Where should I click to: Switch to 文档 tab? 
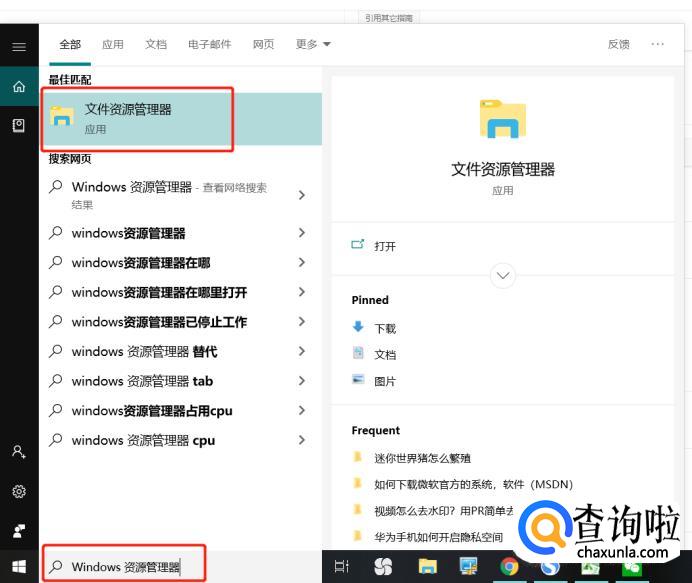coord(156,45)
